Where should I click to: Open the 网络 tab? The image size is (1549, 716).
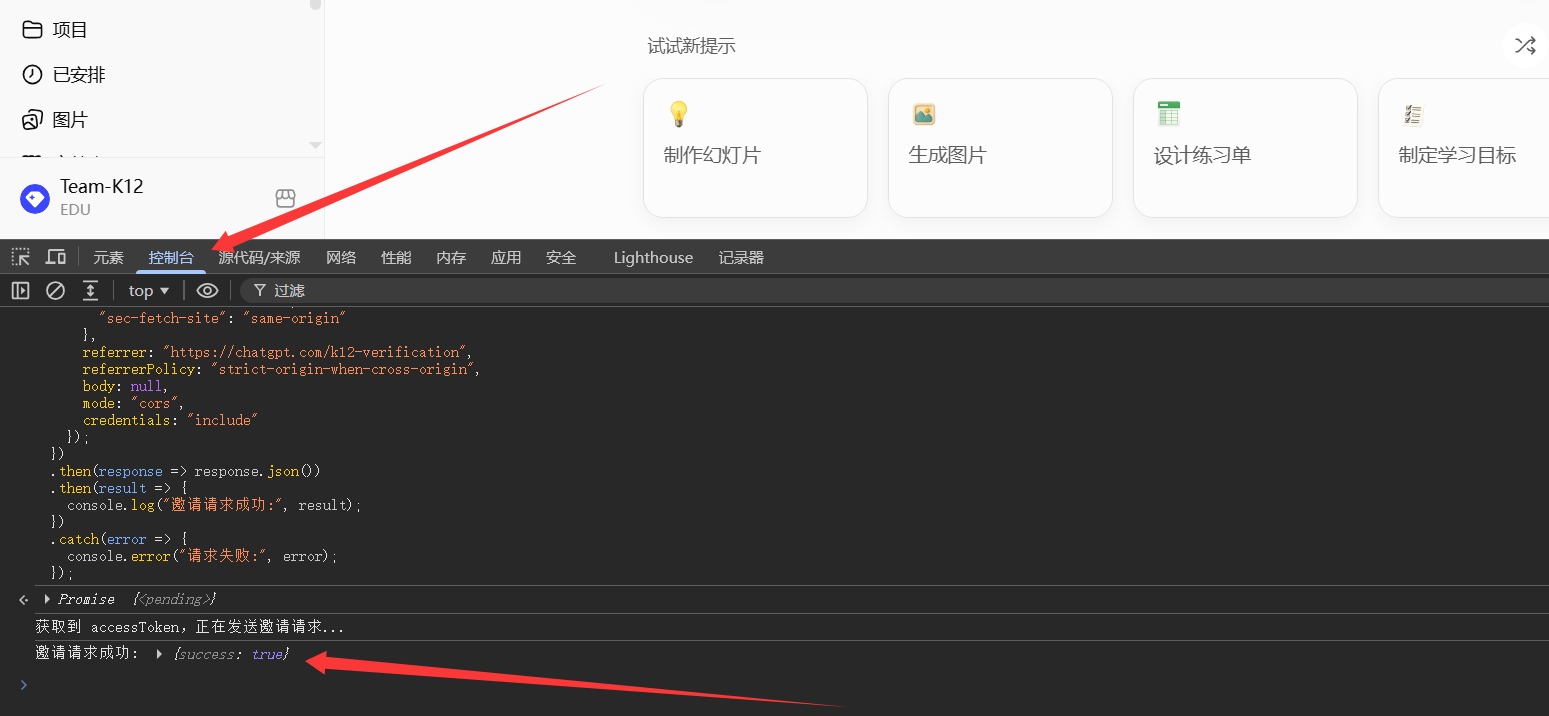point(341,258)
